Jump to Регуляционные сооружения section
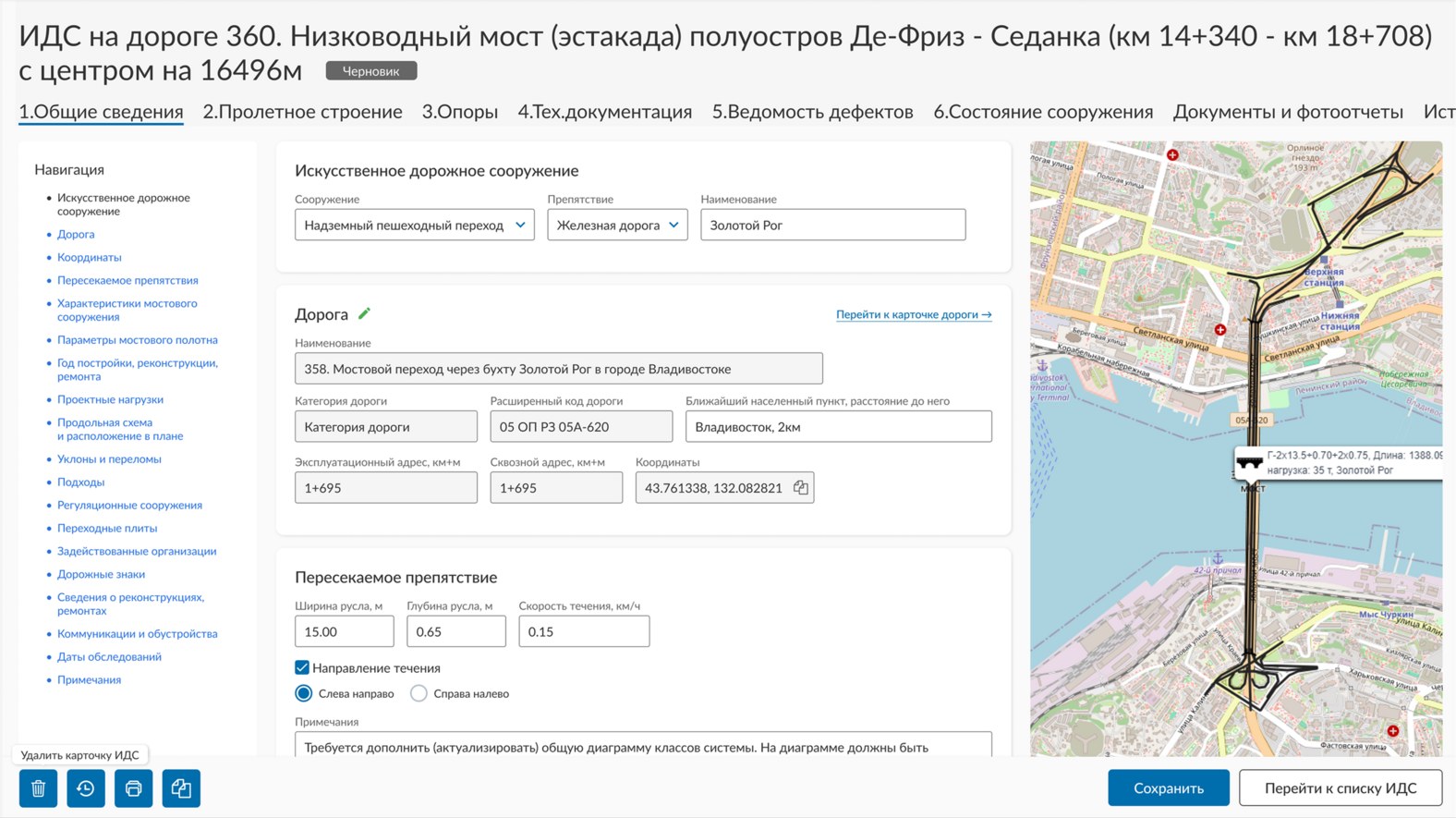 point(129,505)
